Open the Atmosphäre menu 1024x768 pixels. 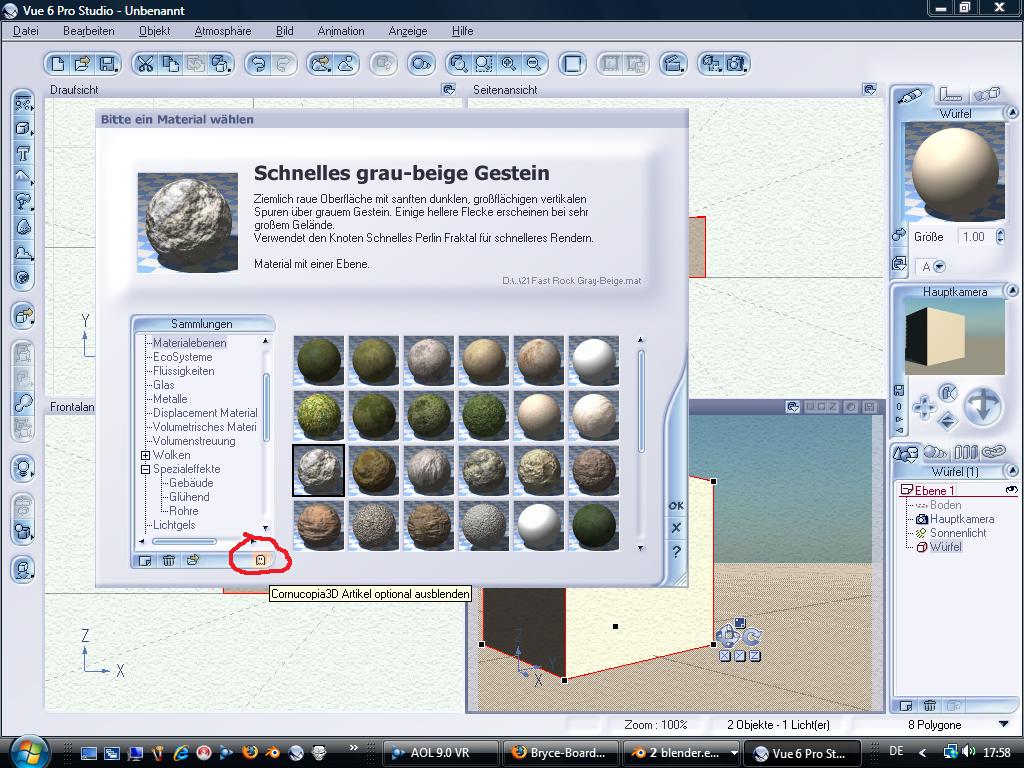(x=223, y=31)
